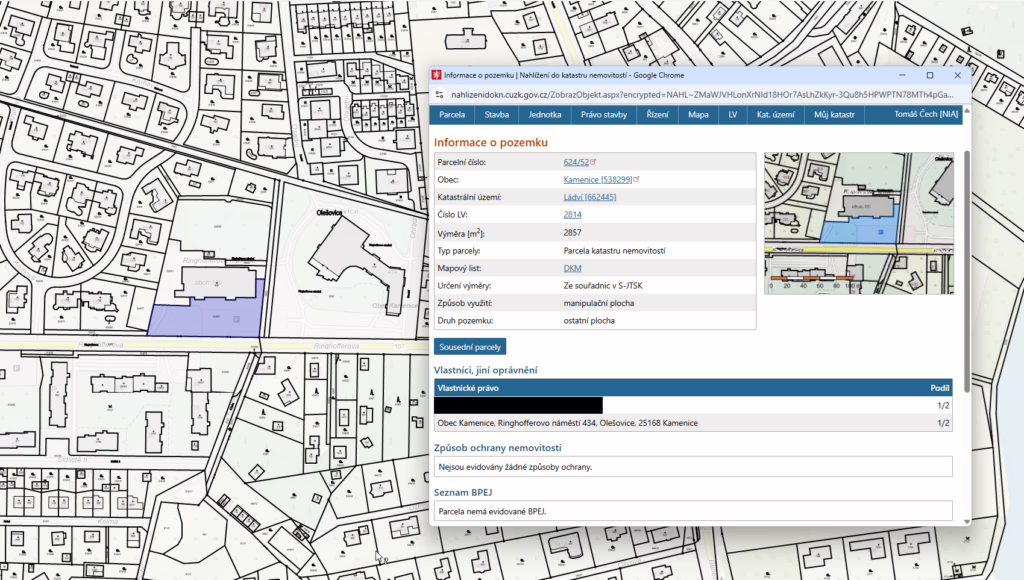Click the 'Parcela nemá evidované BPEJ' text
The width and height of the screenshot is (1024, 580).
(x=492, y=511)
